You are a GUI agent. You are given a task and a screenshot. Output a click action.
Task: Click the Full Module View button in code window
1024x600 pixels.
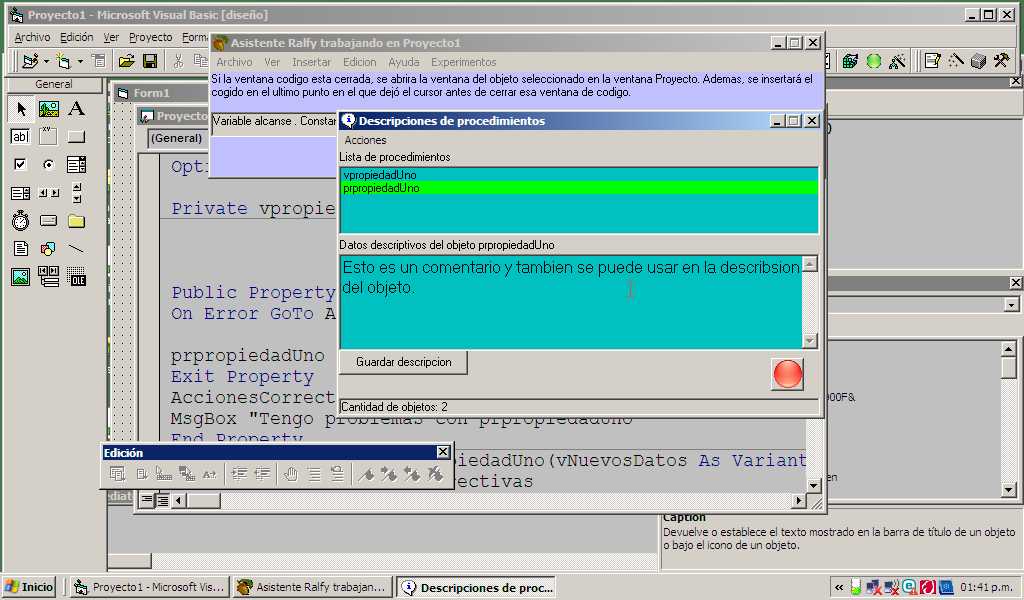tap(162, 500)
